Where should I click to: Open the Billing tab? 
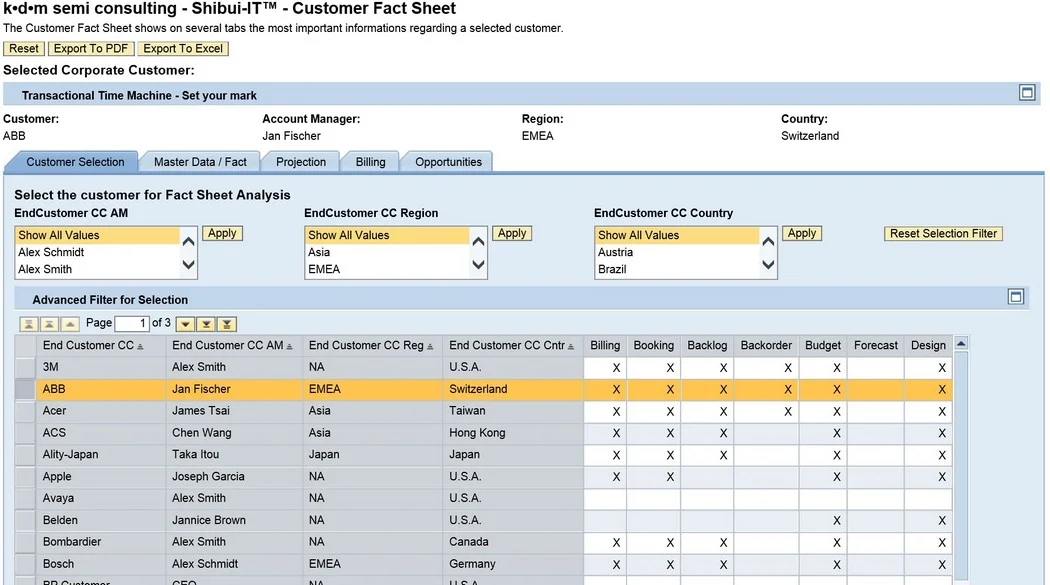tap(370, 162)
